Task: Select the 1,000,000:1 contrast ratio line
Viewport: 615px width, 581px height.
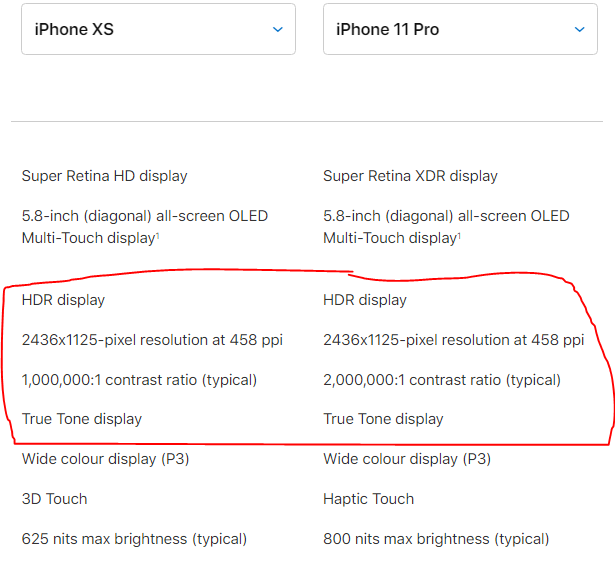Action: point(139,380)
